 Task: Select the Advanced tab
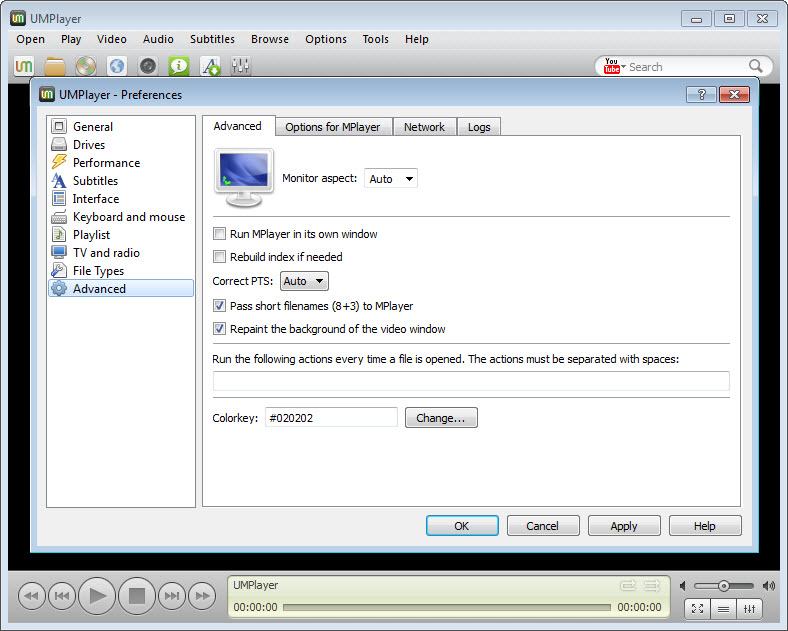(238, 126)
